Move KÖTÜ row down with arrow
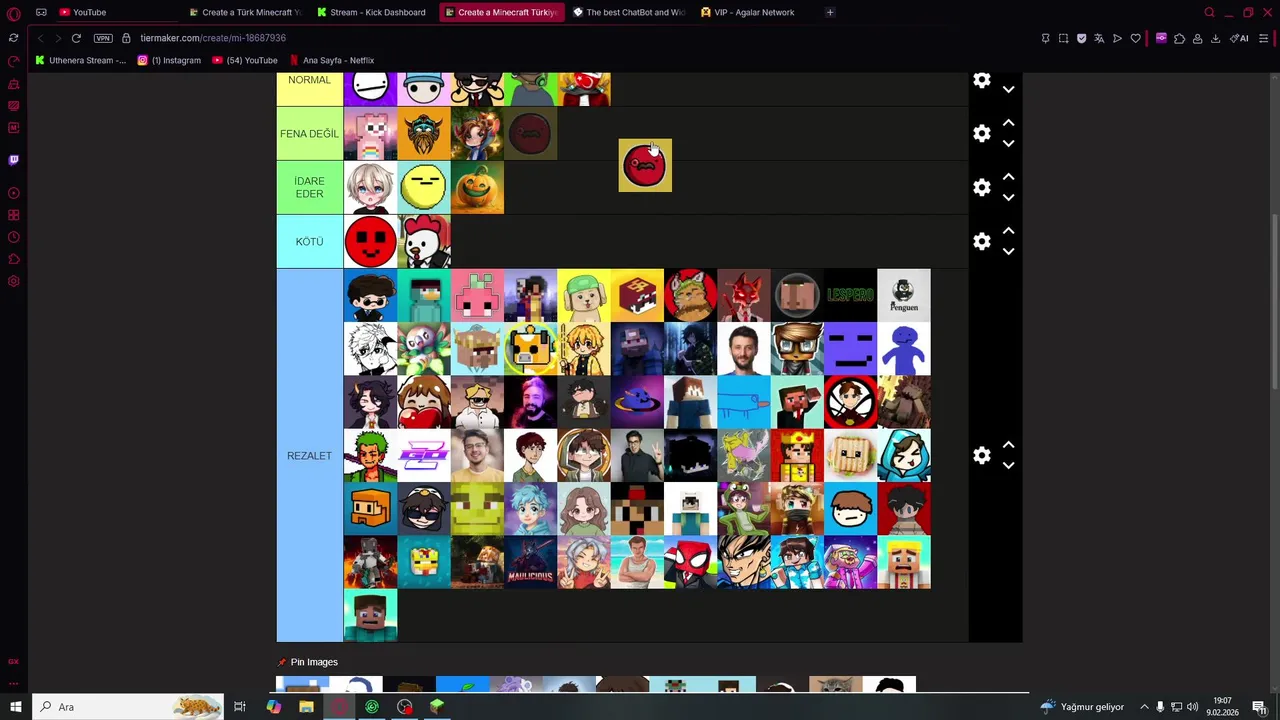Image resolution: width=1280 pixels, height=720 pixels. (1008, 252)
